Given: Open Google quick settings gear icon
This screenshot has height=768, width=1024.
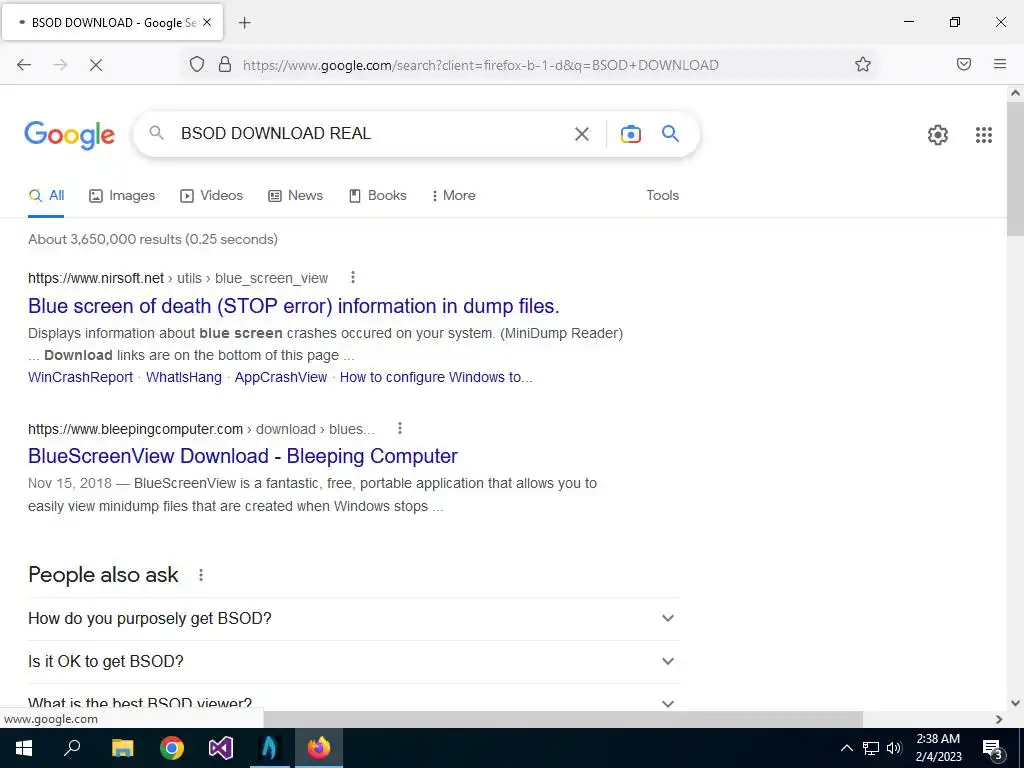Looking at the screenshot, I should (938, 135).
